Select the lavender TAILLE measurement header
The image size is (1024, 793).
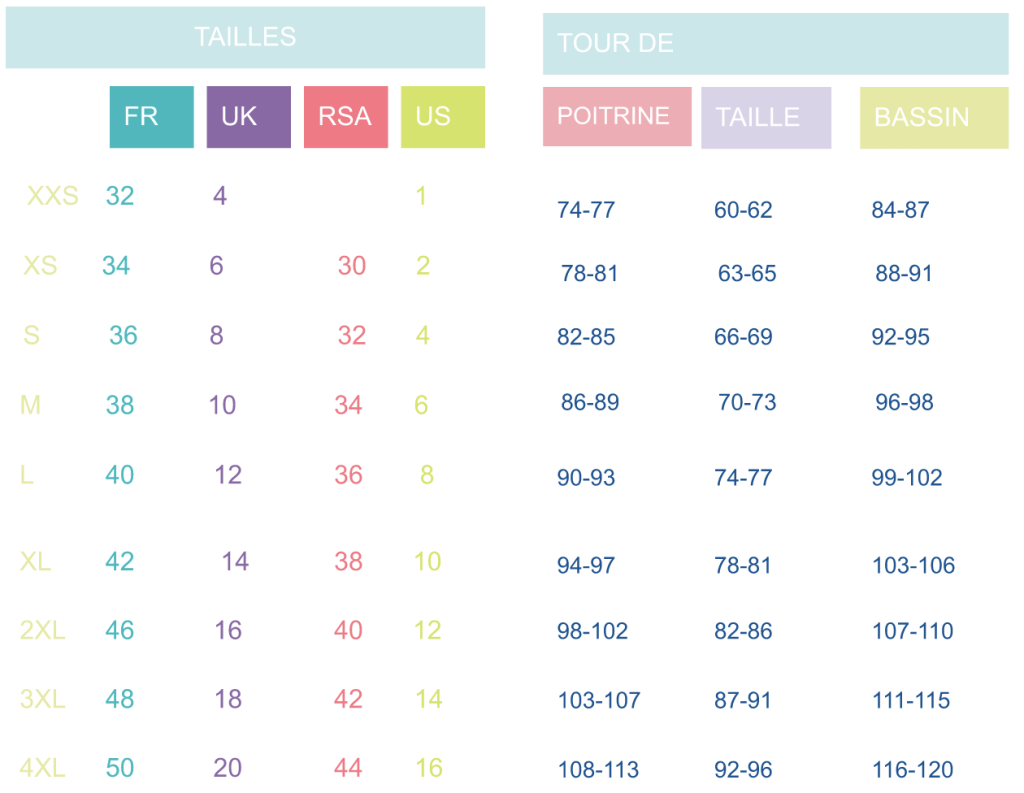tap(765, 118)
